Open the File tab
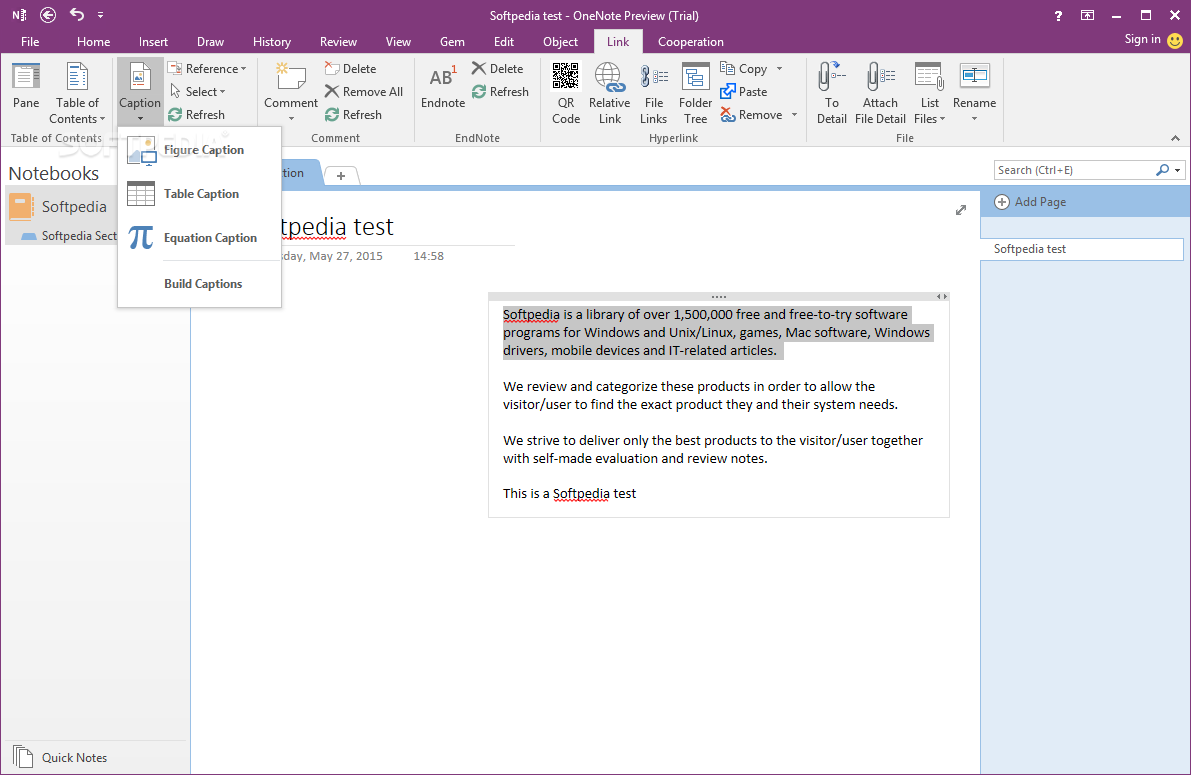Image resolution: width=1191 pixels, height=775 pixels. click(x=30, y=42)
